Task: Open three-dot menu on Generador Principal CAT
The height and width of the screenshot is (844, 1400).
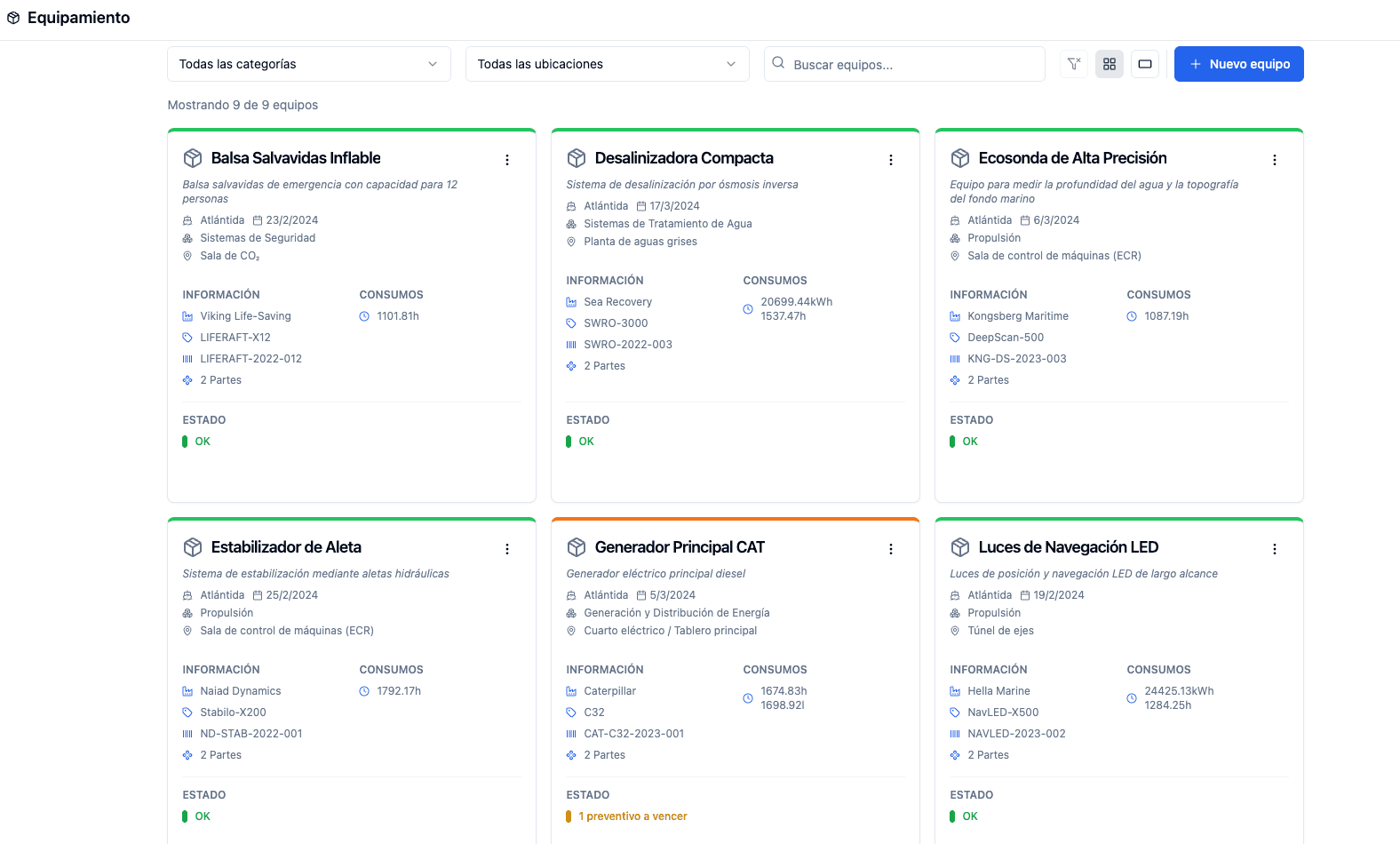Action: click(891, 549)
